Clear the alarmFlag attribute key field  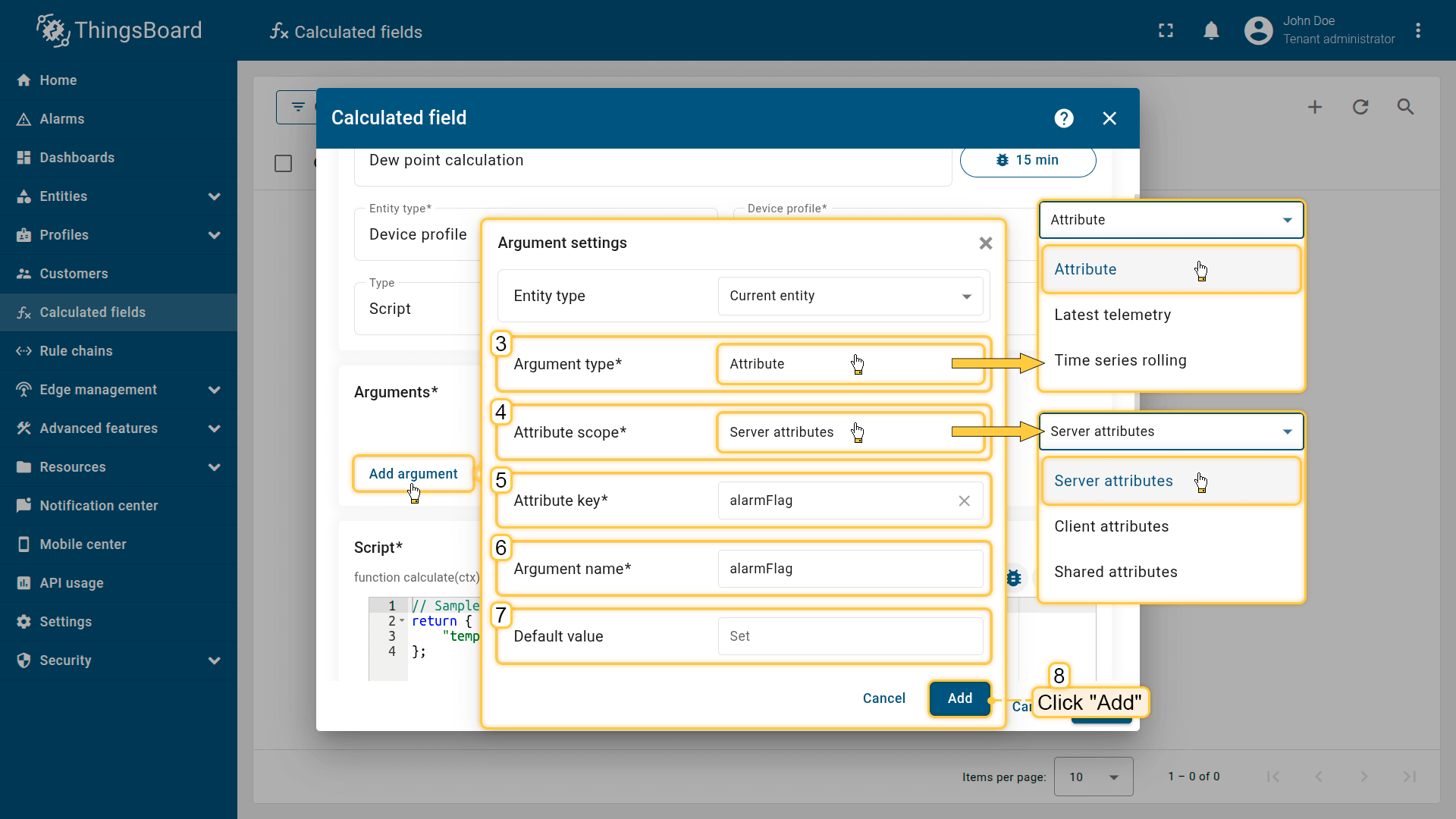[x=964, y=500]
